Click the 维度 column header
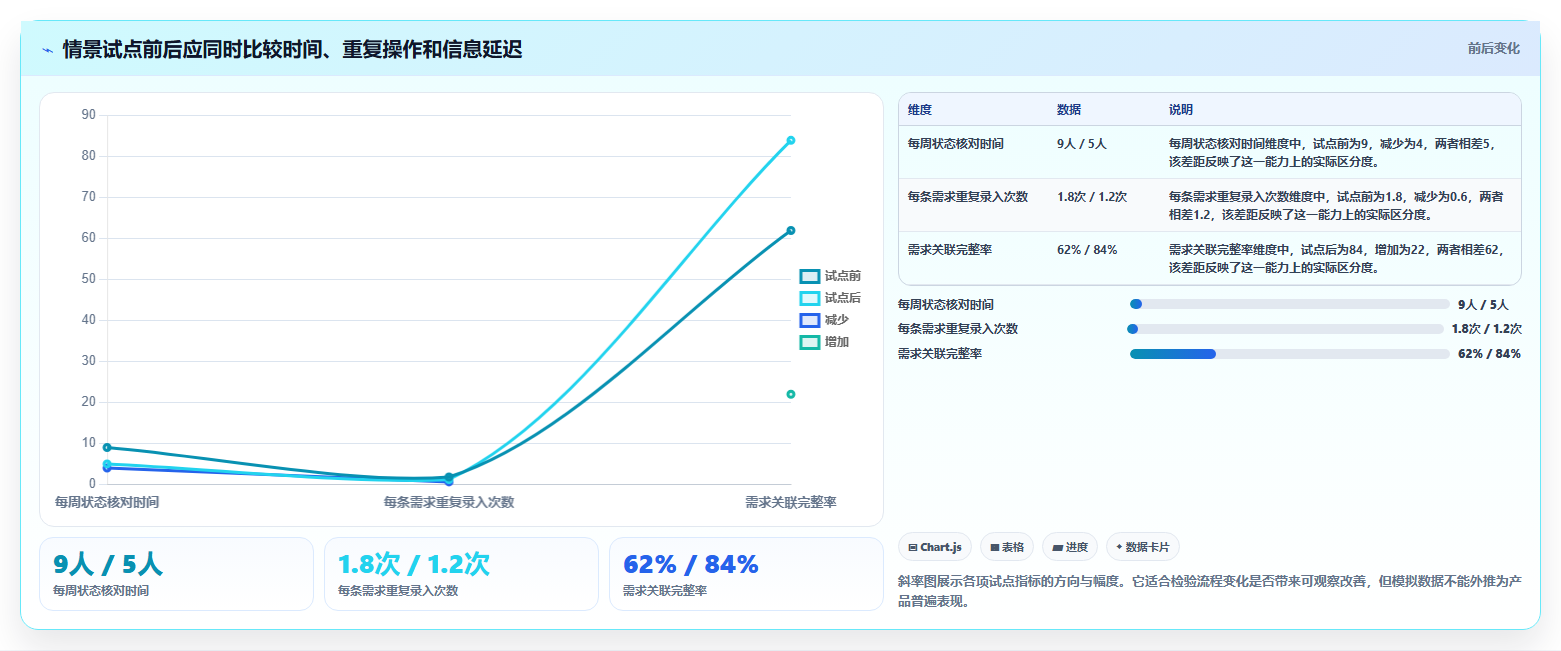 tap(920, 110)
